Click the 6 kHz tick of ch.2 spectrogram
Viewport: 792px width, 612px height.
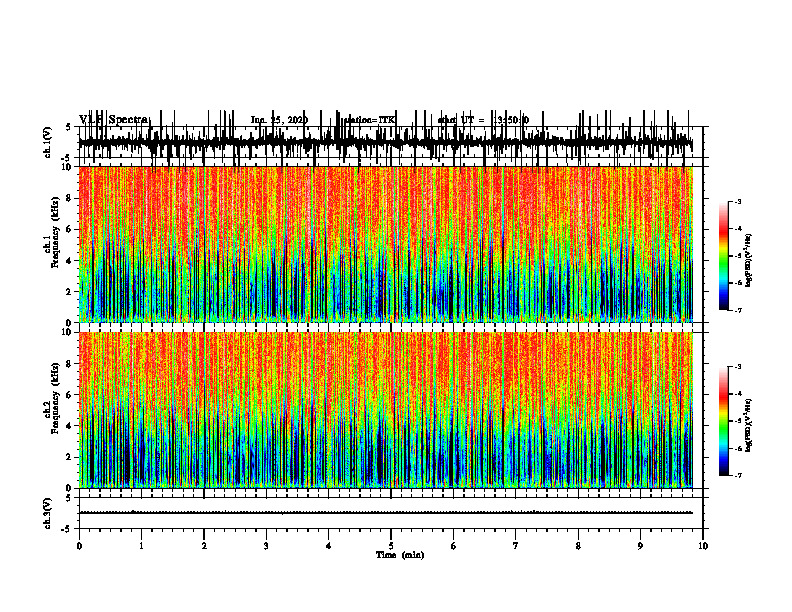pyautogui.click(x=69, y=395)
